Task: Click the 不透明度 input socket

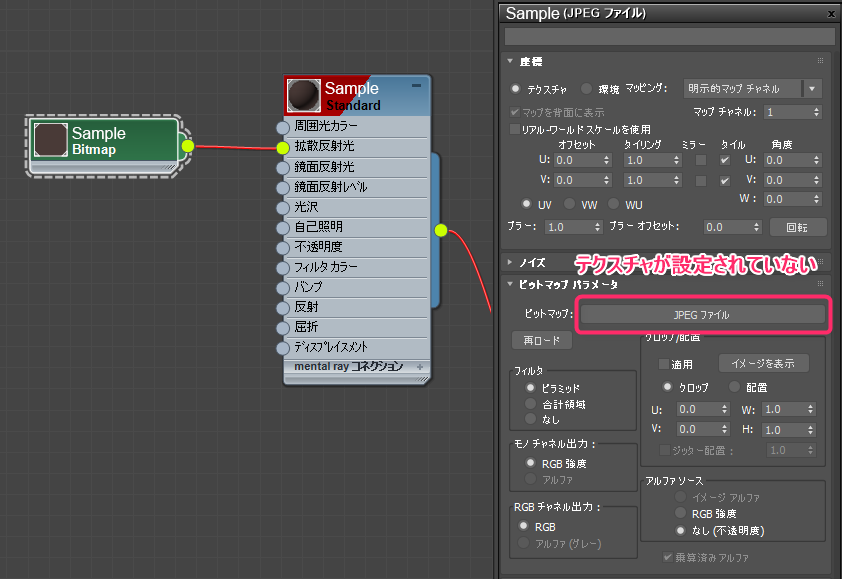Action: pyautogui.click(x=283, y=247)
